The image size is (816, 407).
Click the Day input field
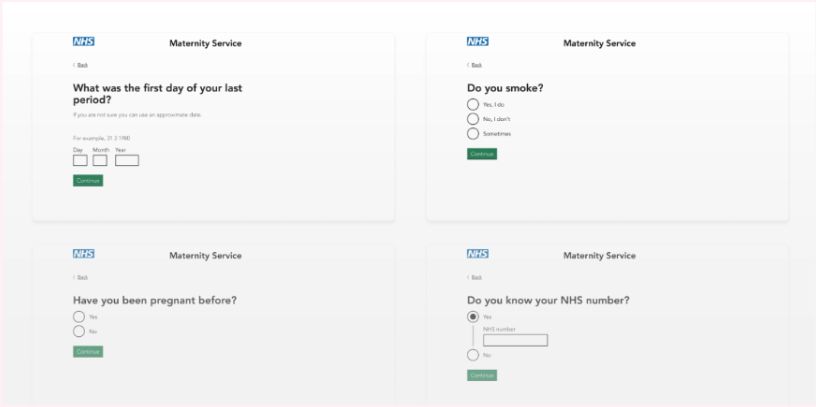80,160
